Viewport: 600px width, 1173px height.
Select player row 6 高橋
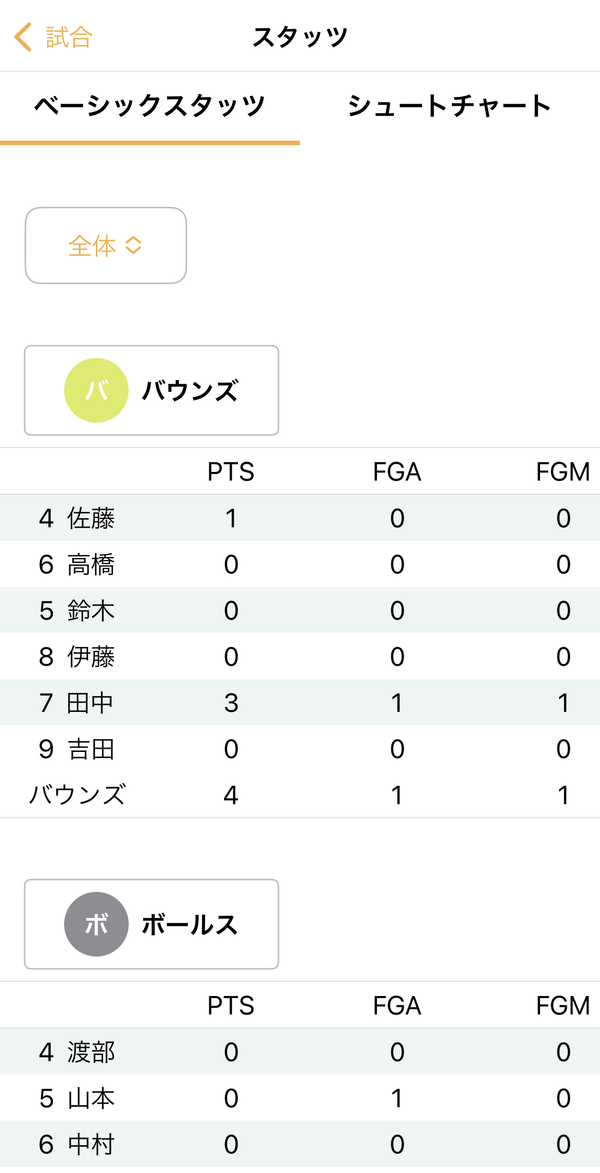(300, 565)
